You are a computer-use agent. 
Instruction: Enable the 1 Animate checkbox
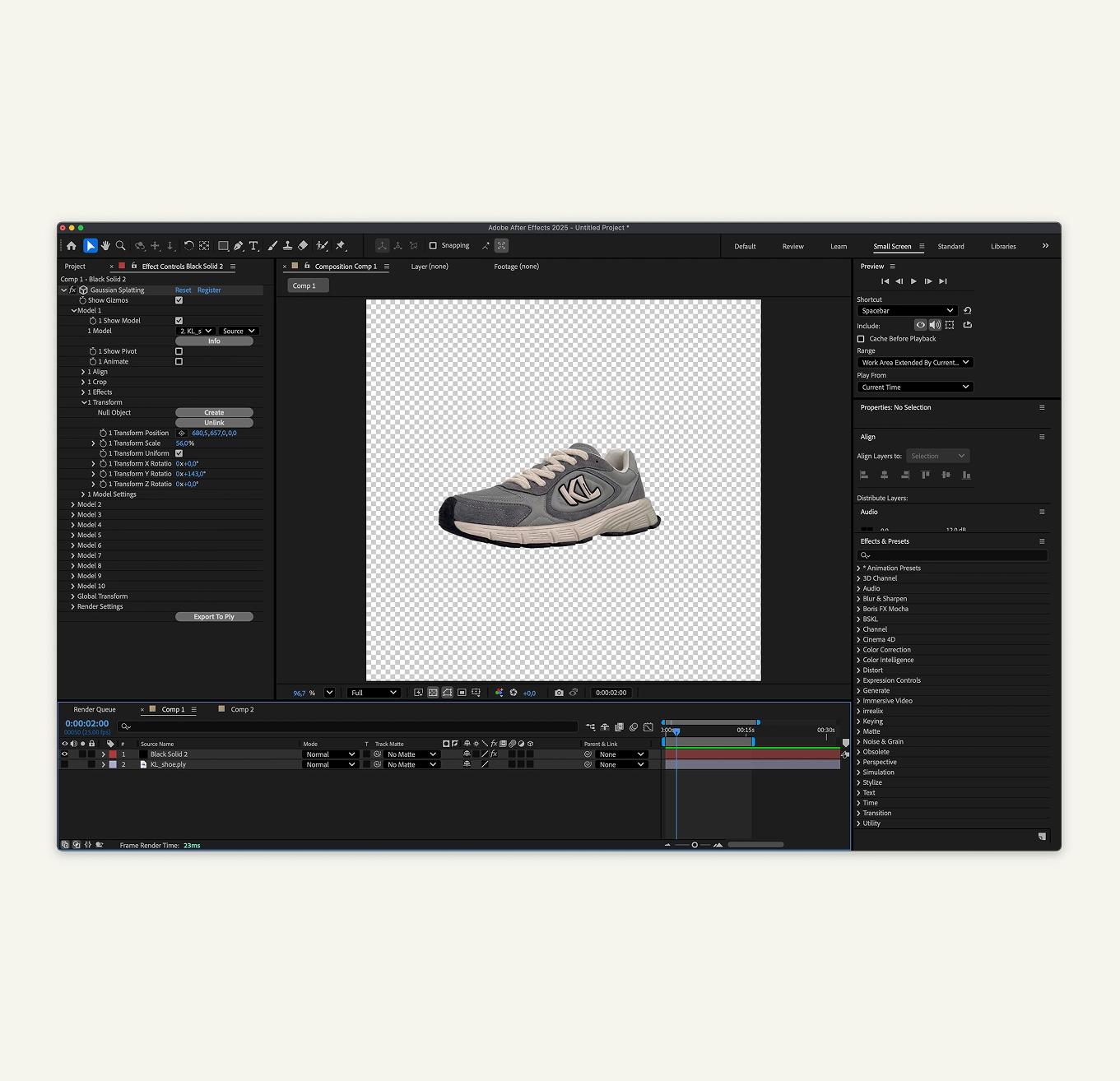tap(179, 362)
